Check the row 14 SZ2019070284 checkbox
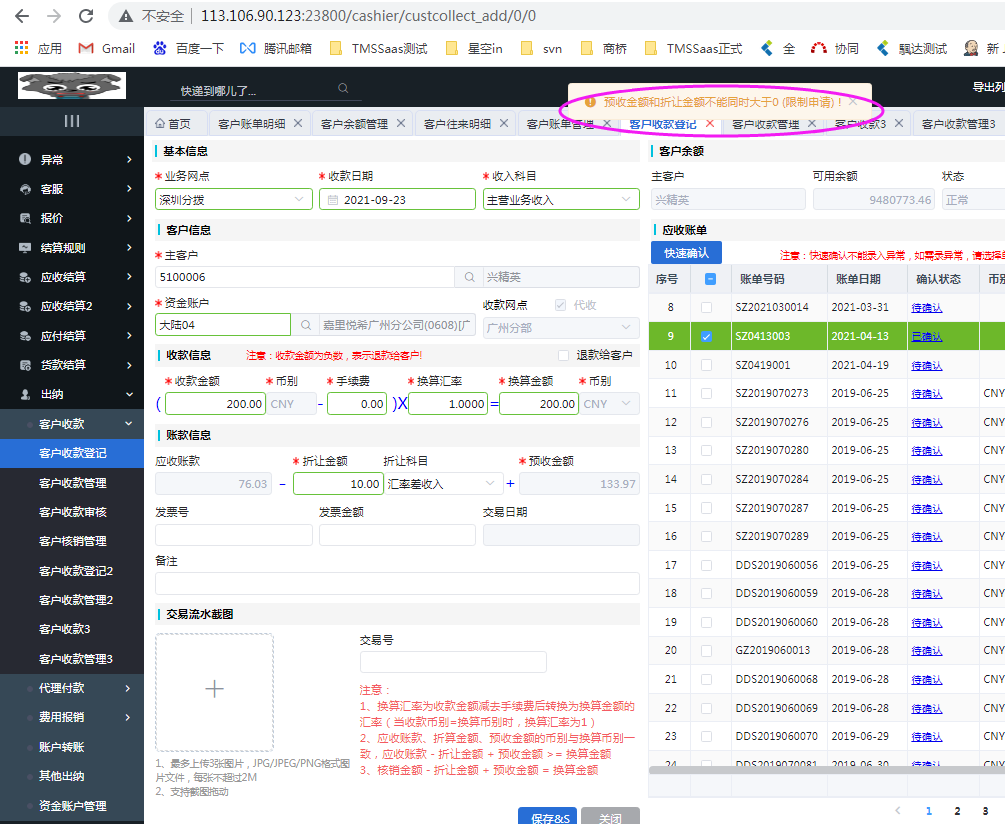This screenshot has width=1005, height=824. click(706, 479)
